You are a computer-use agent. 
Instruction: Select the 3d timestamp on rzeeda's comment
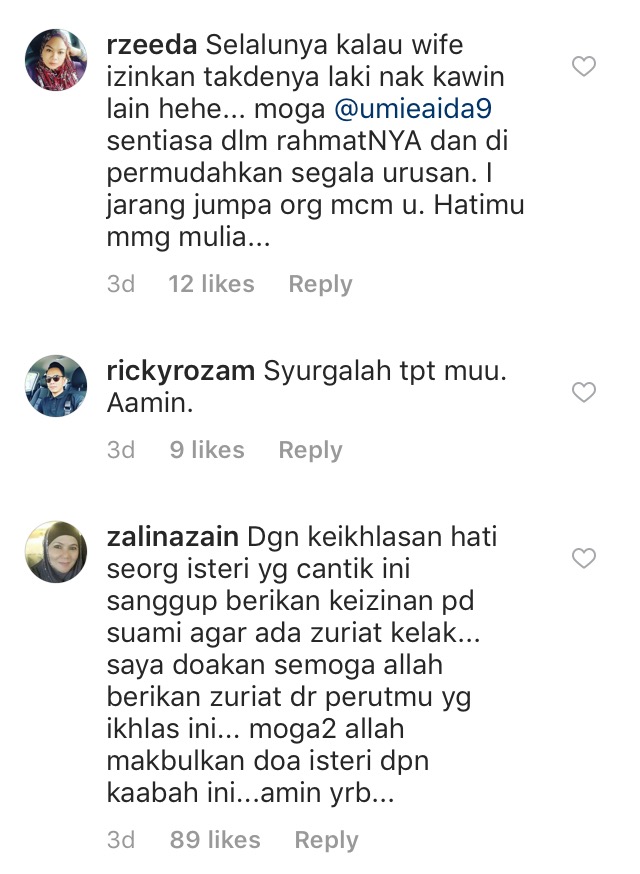pos(121,284)
